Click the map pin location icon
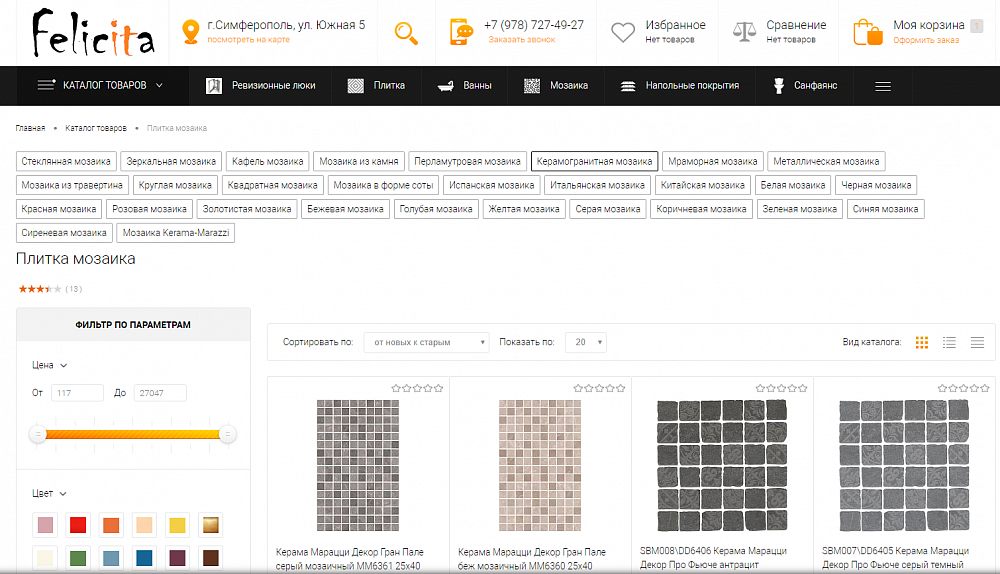Image resolution: width=1000 pixels, height=574 pixels. 190,32
